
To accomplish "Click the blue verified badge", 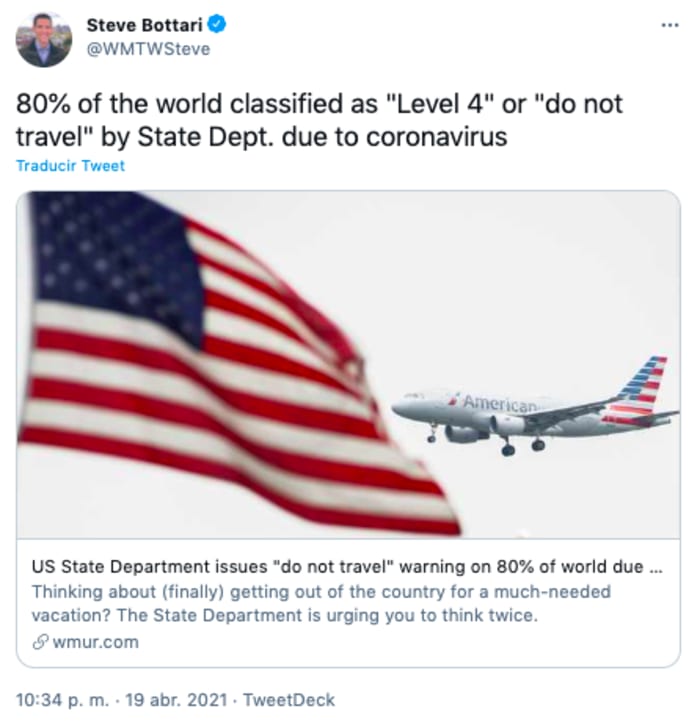I will pyautogui.click(x=215, y=24).
